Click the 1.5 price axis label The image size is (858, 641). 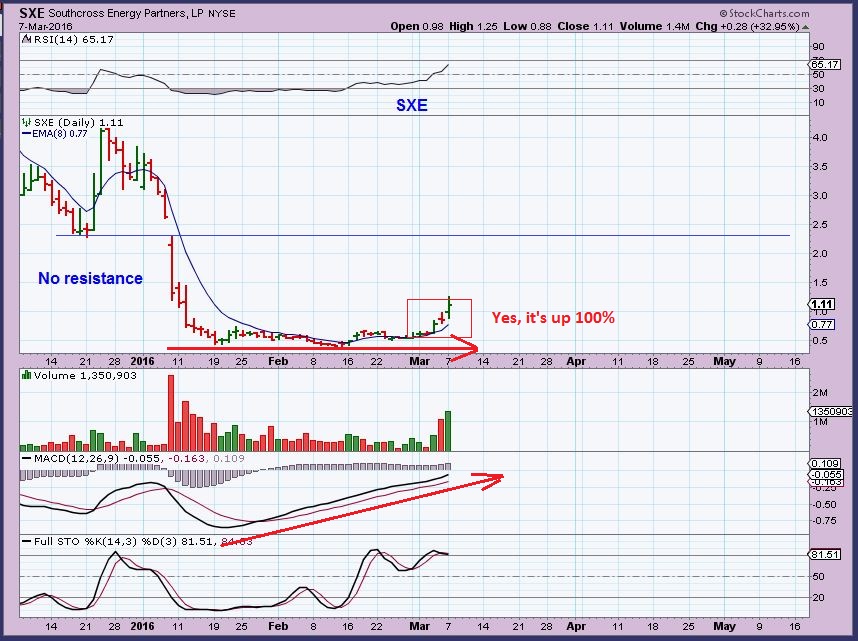coord(820,283)
